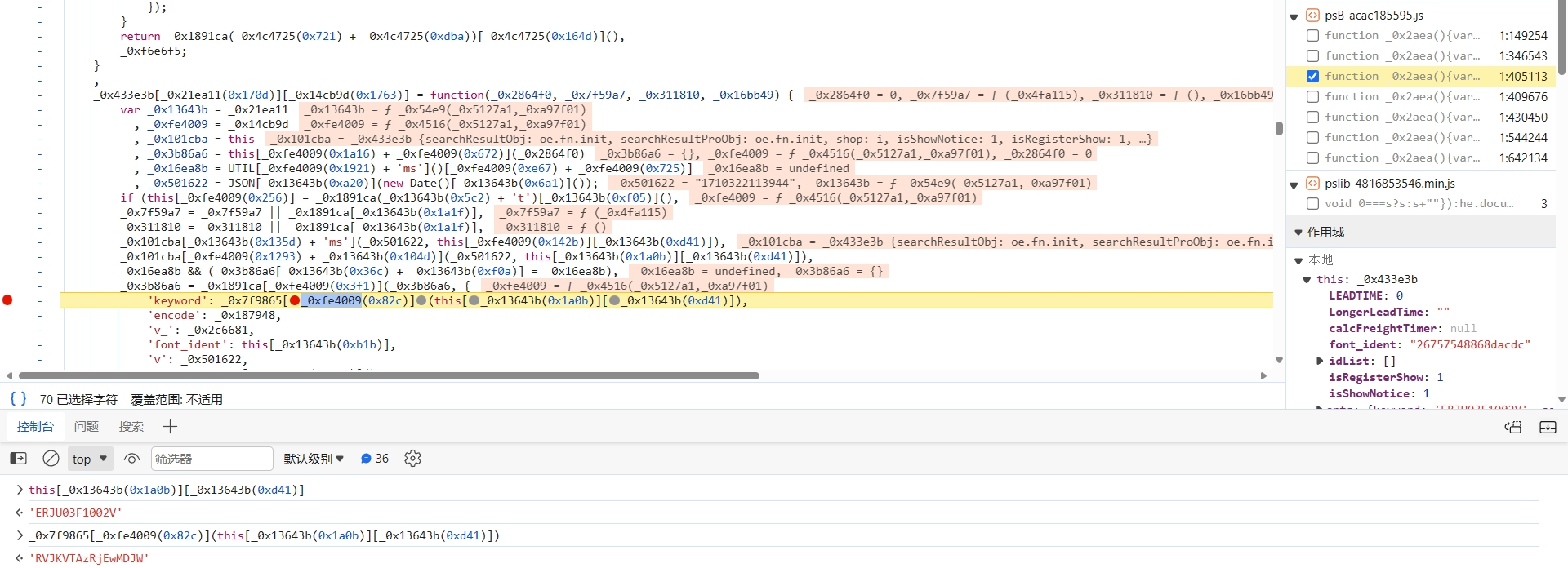The image size is (1568, 568).
Task: Expand the idList array entry
Action: coord(1320,361)
